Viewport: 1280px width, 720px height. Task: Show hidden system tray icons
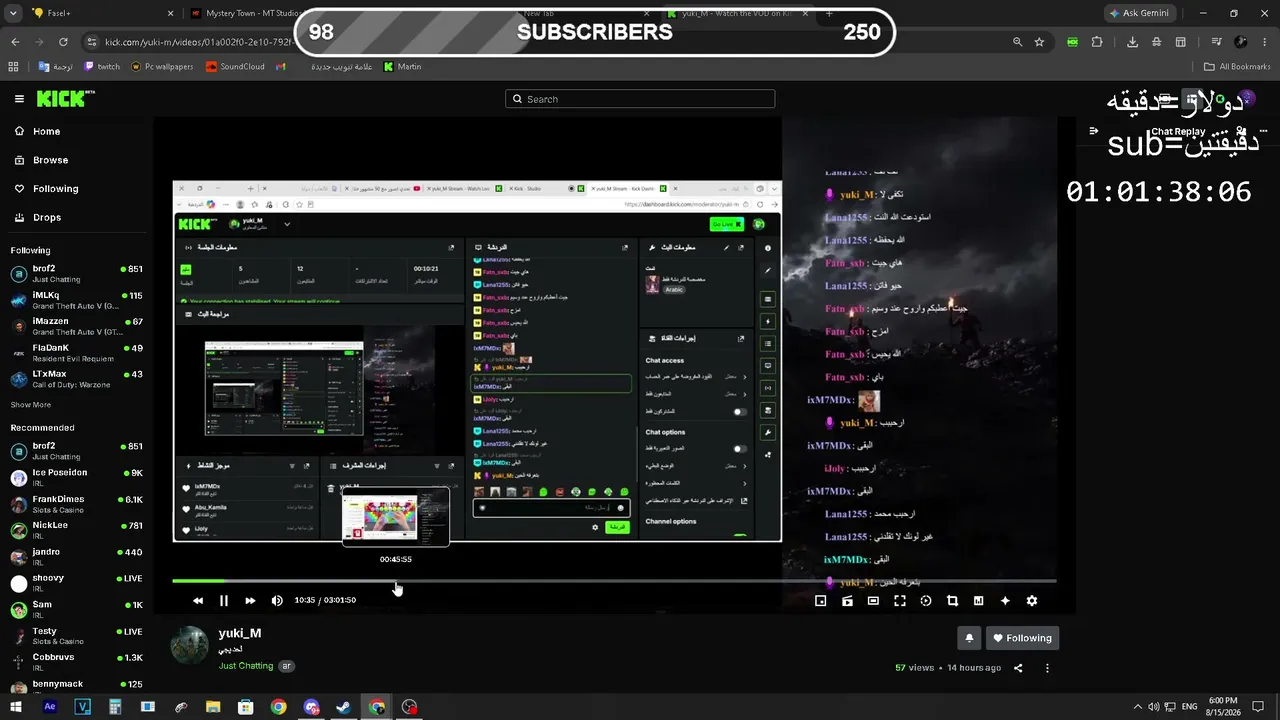(1140, 707)
